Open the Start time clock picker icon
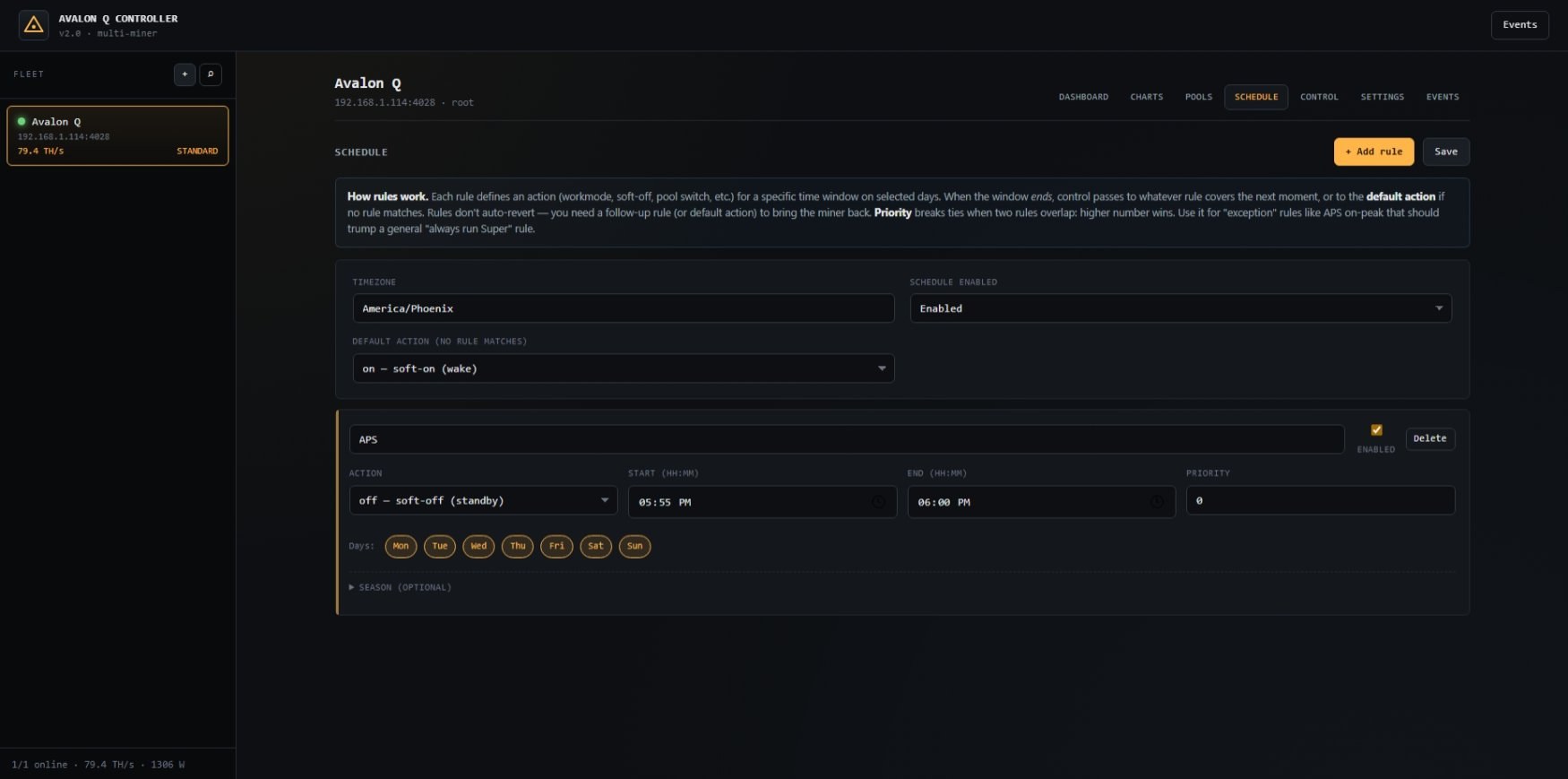This screenshot has height=779, width=1568. click(878, 502)
